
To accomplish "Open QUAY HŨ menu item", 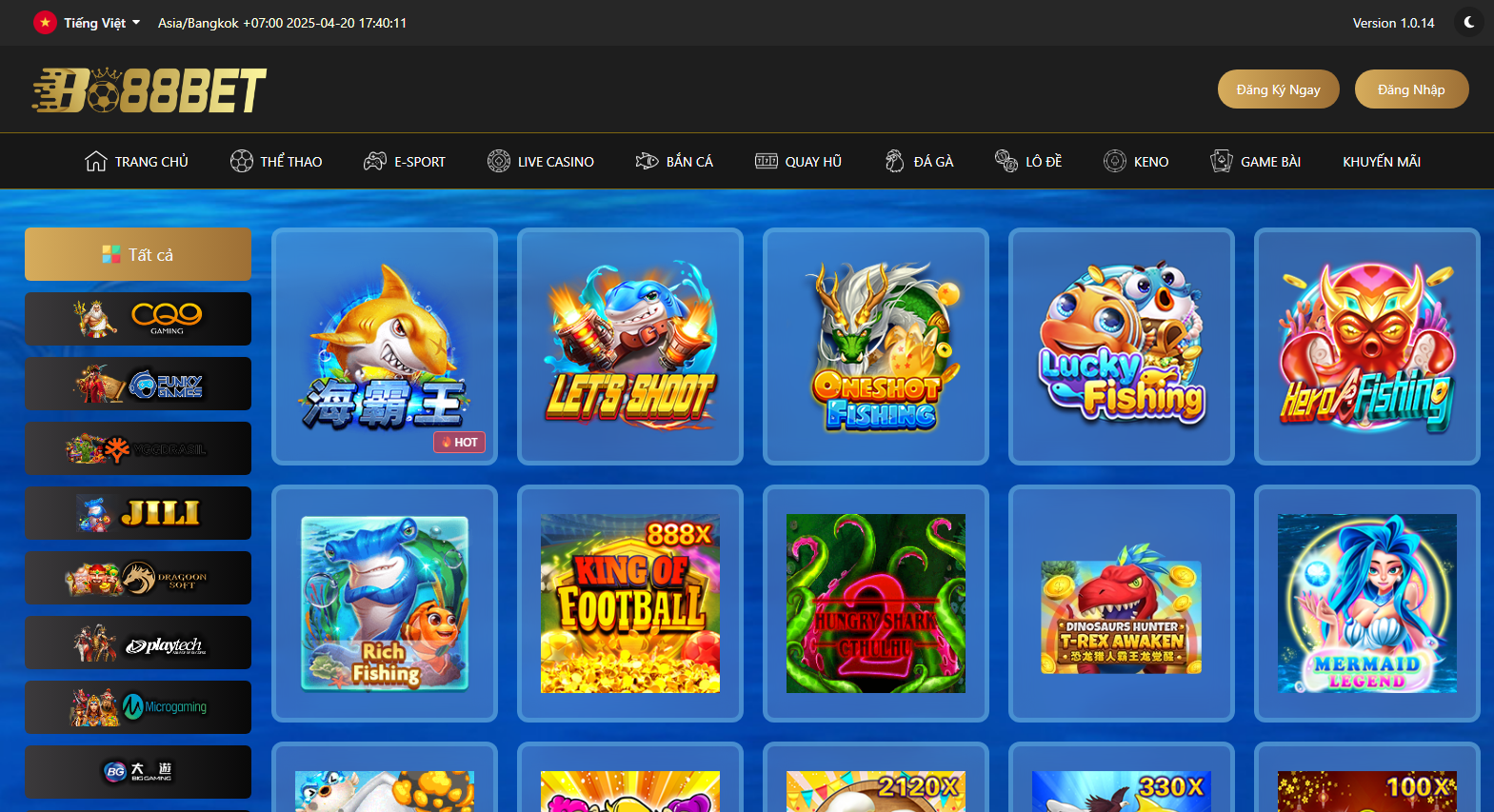I will pos(798,162).
